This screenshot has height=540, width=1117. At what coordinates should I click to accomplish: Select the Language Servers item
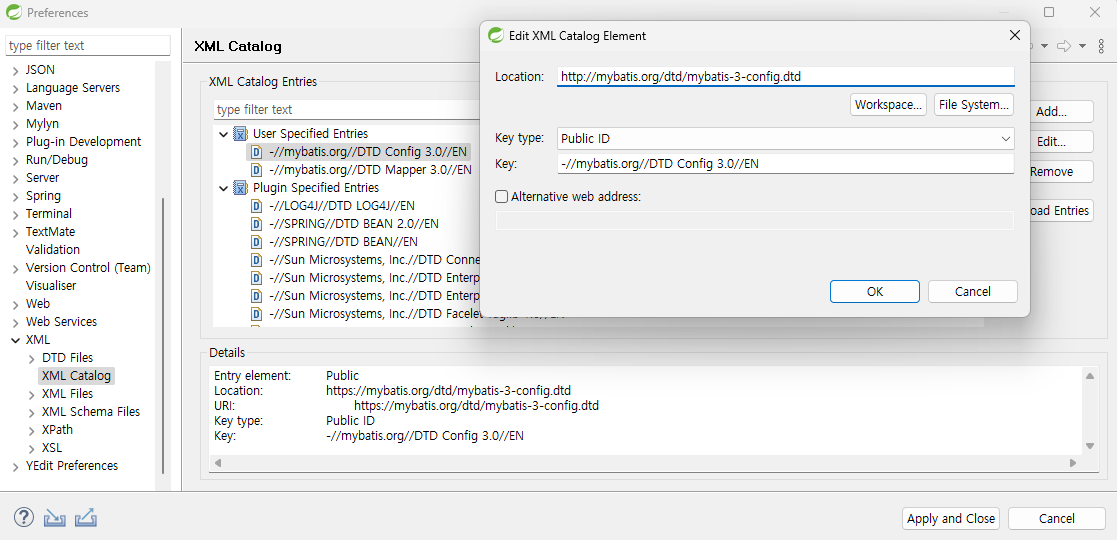tap(73, 88)
